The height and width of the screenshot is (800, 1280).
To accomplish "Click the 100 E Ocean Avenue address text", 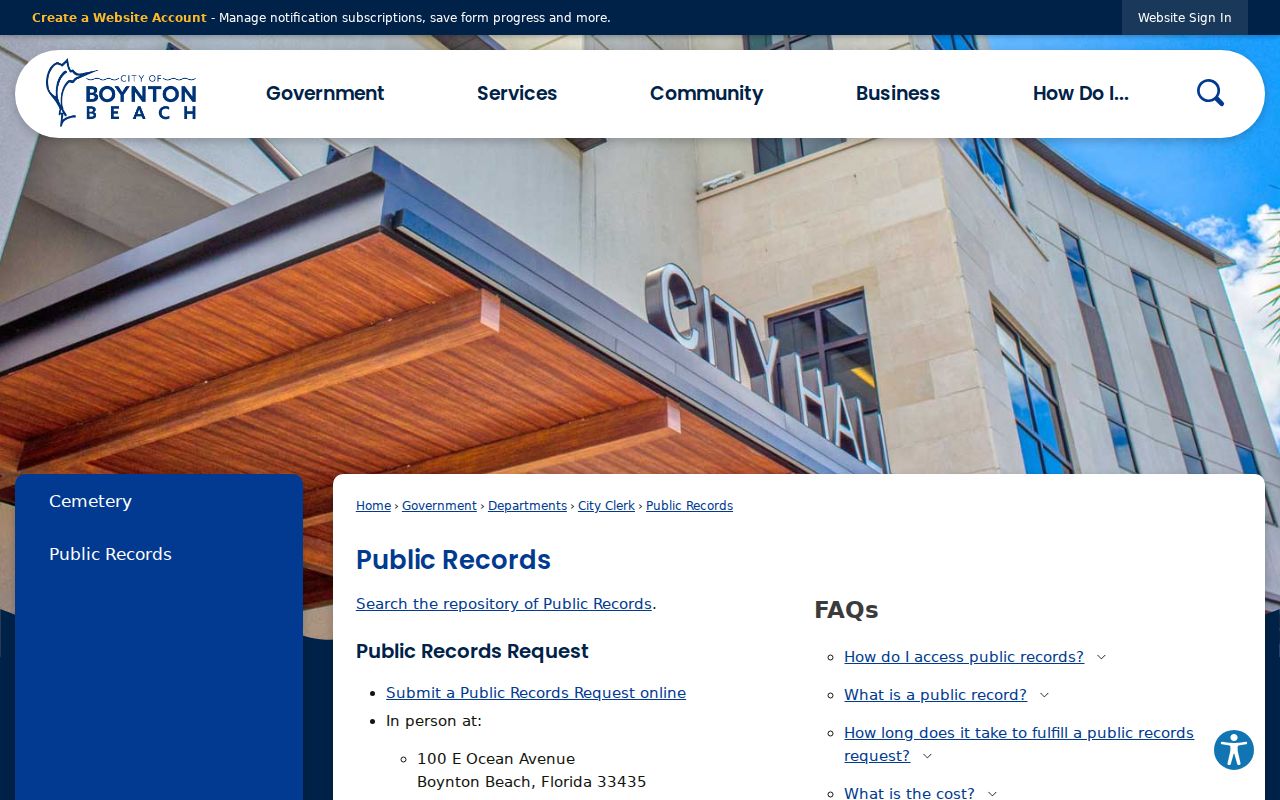I will click(496, 759).
